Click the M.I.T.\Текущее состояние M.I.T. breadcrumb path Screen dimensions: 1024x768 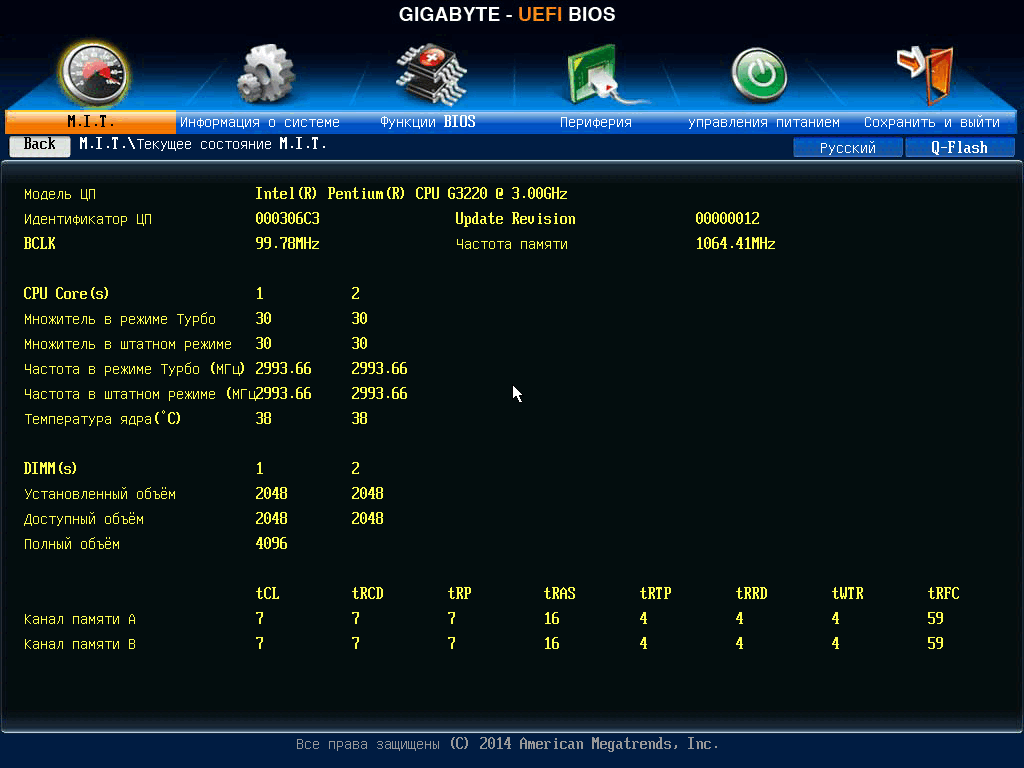click(x=203, y=144)
